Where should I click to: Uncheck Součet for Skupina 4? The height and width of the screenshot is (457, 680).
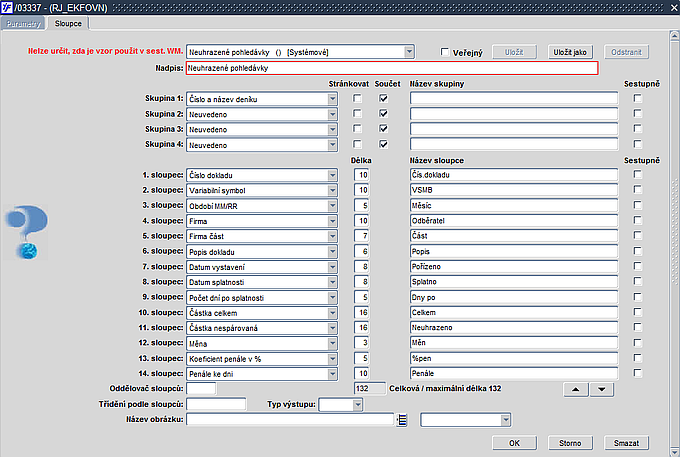(x=383, y=144)
